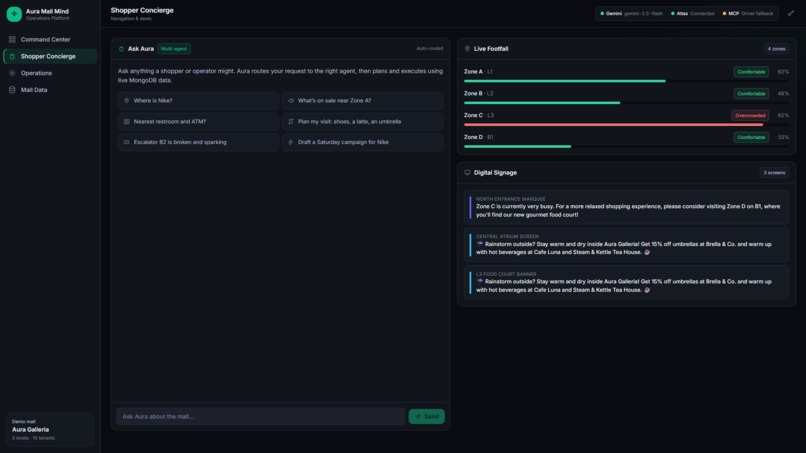
Task: Click the MCP Driver fallback status indicator
Action: 748,14
